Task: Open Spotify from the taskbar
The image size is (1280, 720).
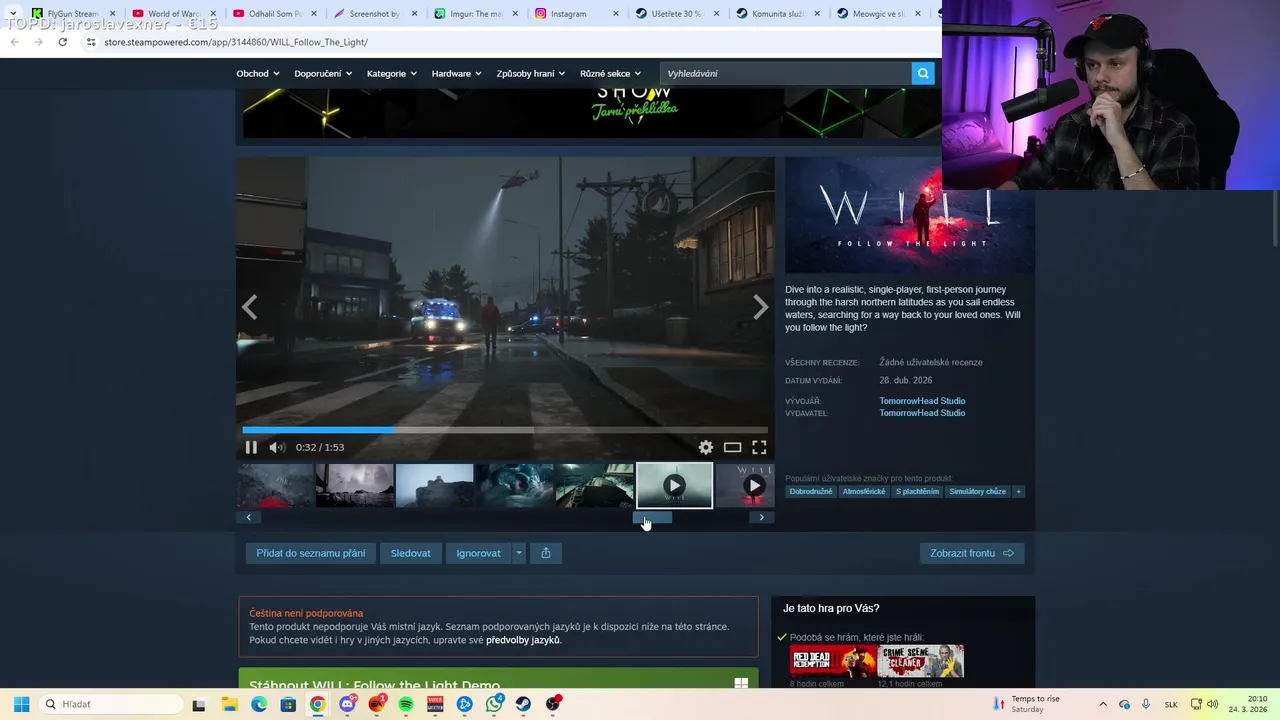Action: click(x=406, y=704)
